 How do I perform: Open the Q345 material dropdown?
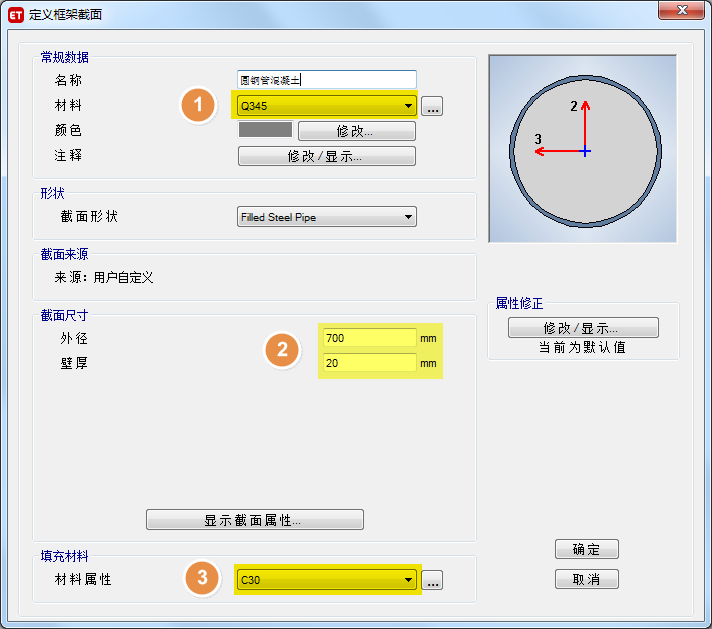(326, 106)
